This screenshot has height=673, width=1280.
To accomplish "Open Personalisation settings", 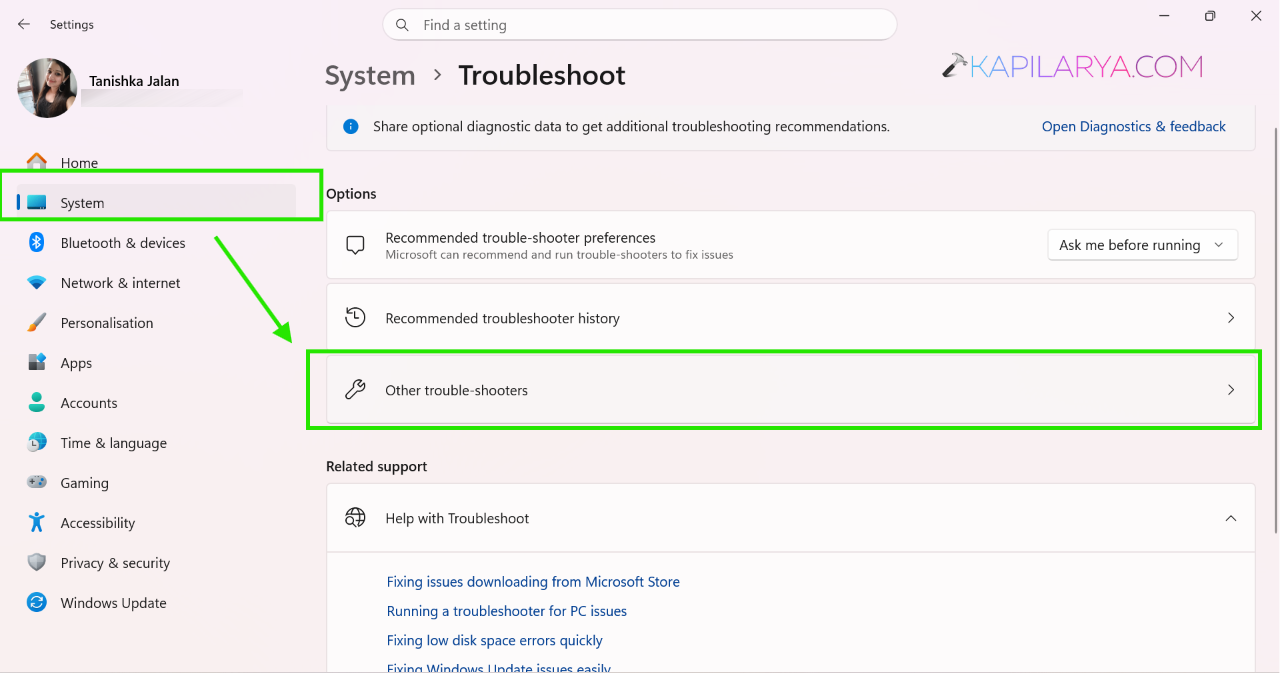I will tap(107, 323).
